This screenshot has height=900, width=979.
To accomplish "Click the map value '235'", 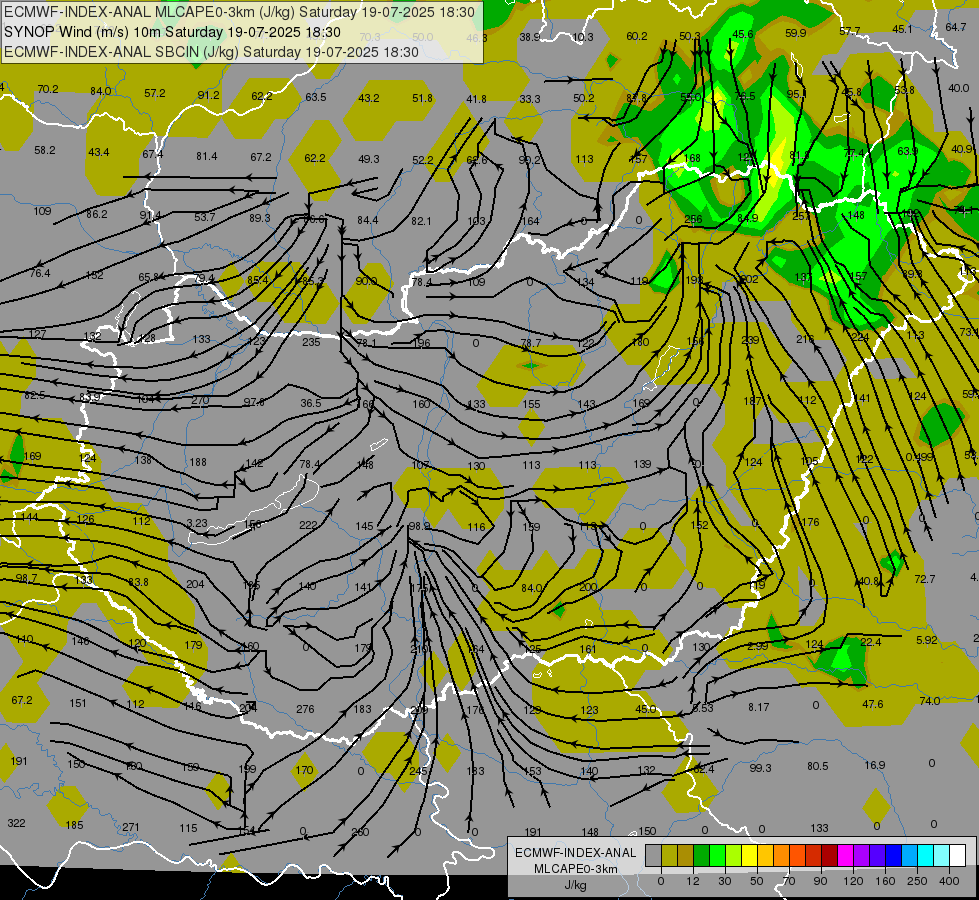I will [x=311, y=342].
